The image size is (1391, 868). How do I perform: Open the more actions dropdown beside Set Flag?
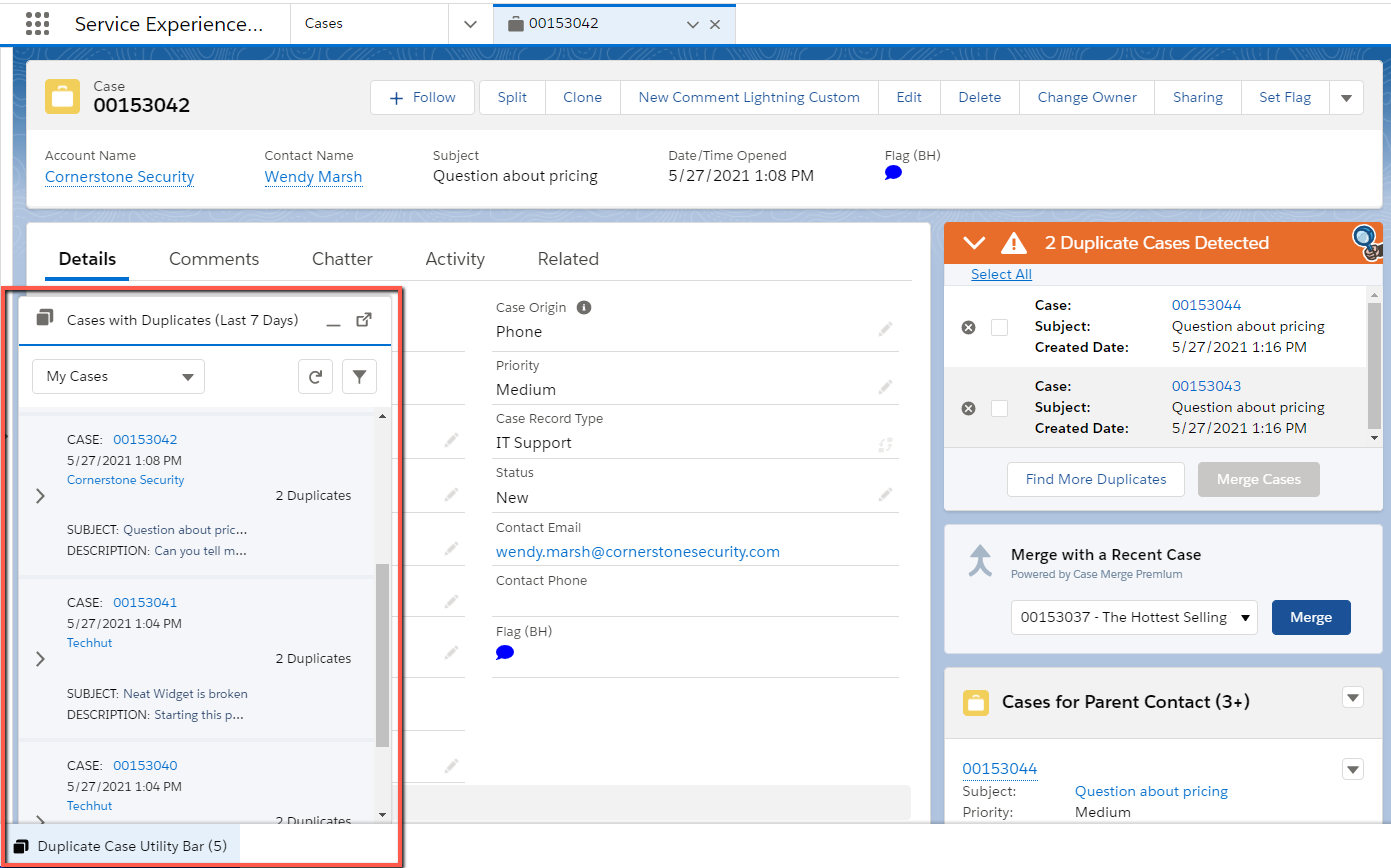coord(1346,98)
